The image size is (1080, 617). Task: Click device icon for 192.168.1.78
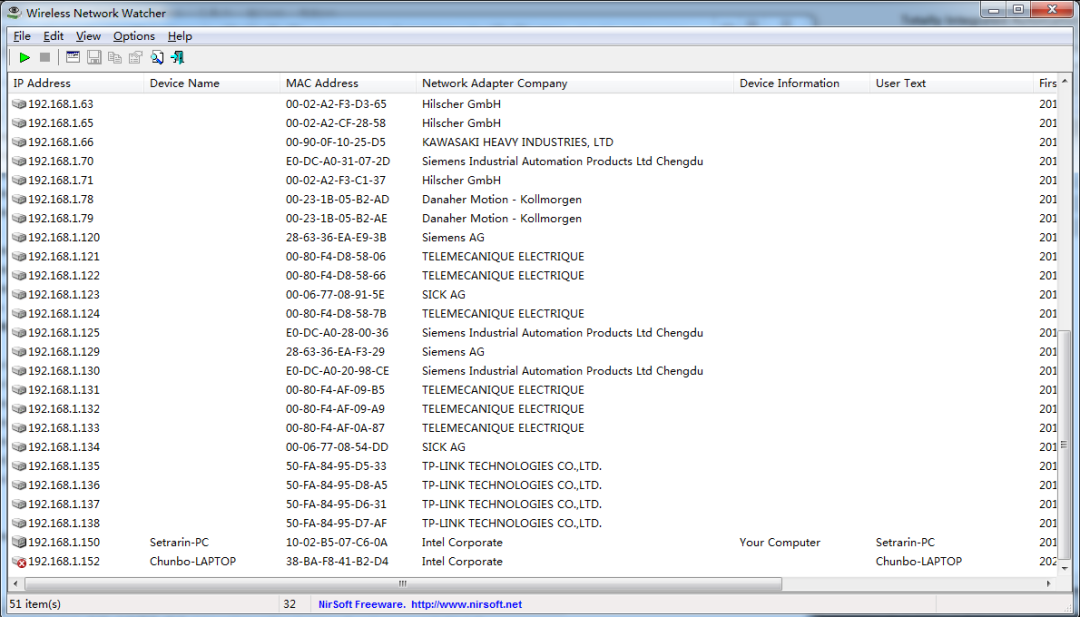[x=19, y=200]
